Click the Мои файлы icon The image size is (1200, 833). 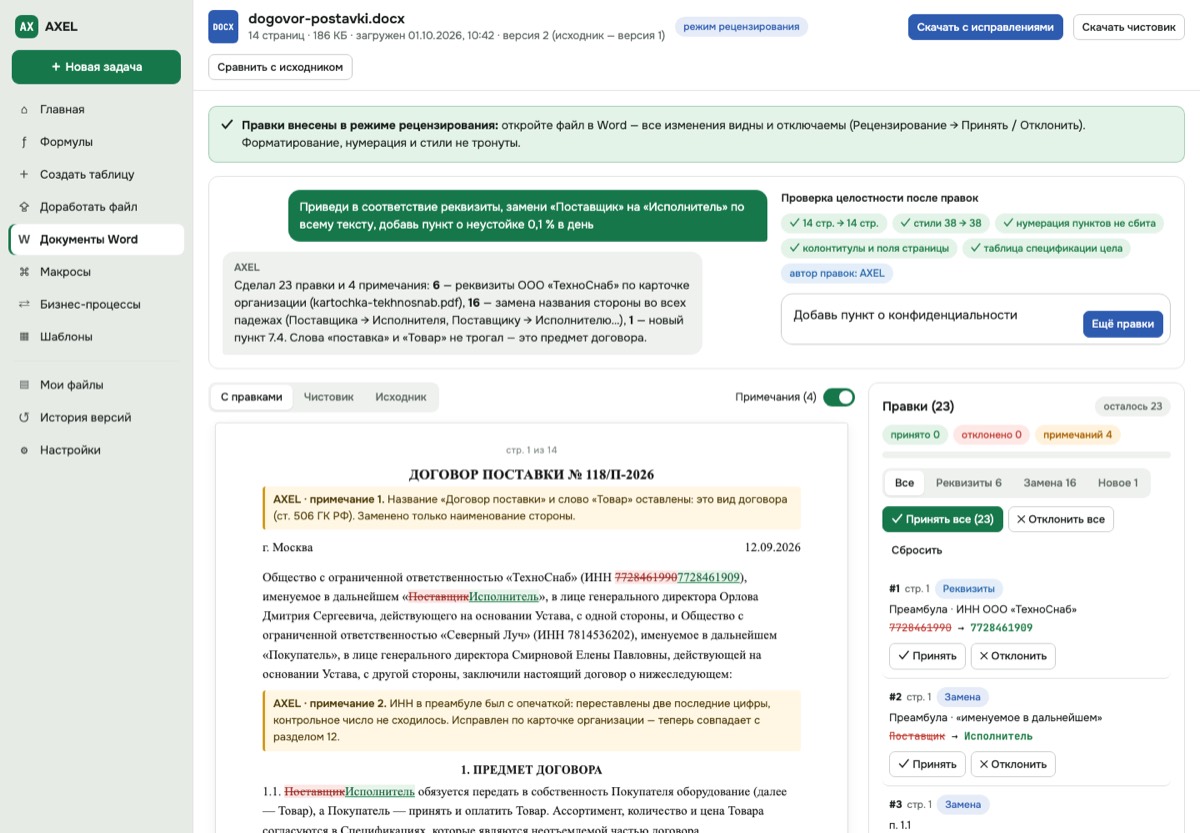[x=24, y=385]
